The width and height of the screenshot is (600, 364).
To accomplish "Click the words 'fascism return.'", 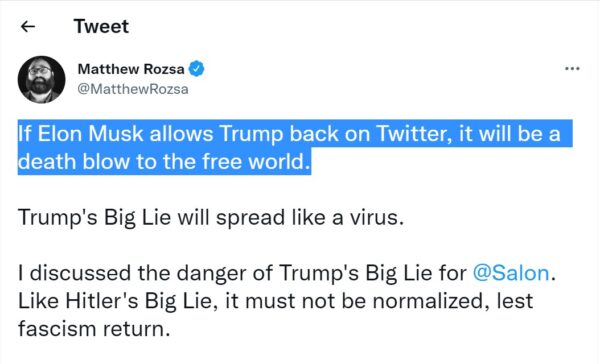I will [x=94, y=329].
